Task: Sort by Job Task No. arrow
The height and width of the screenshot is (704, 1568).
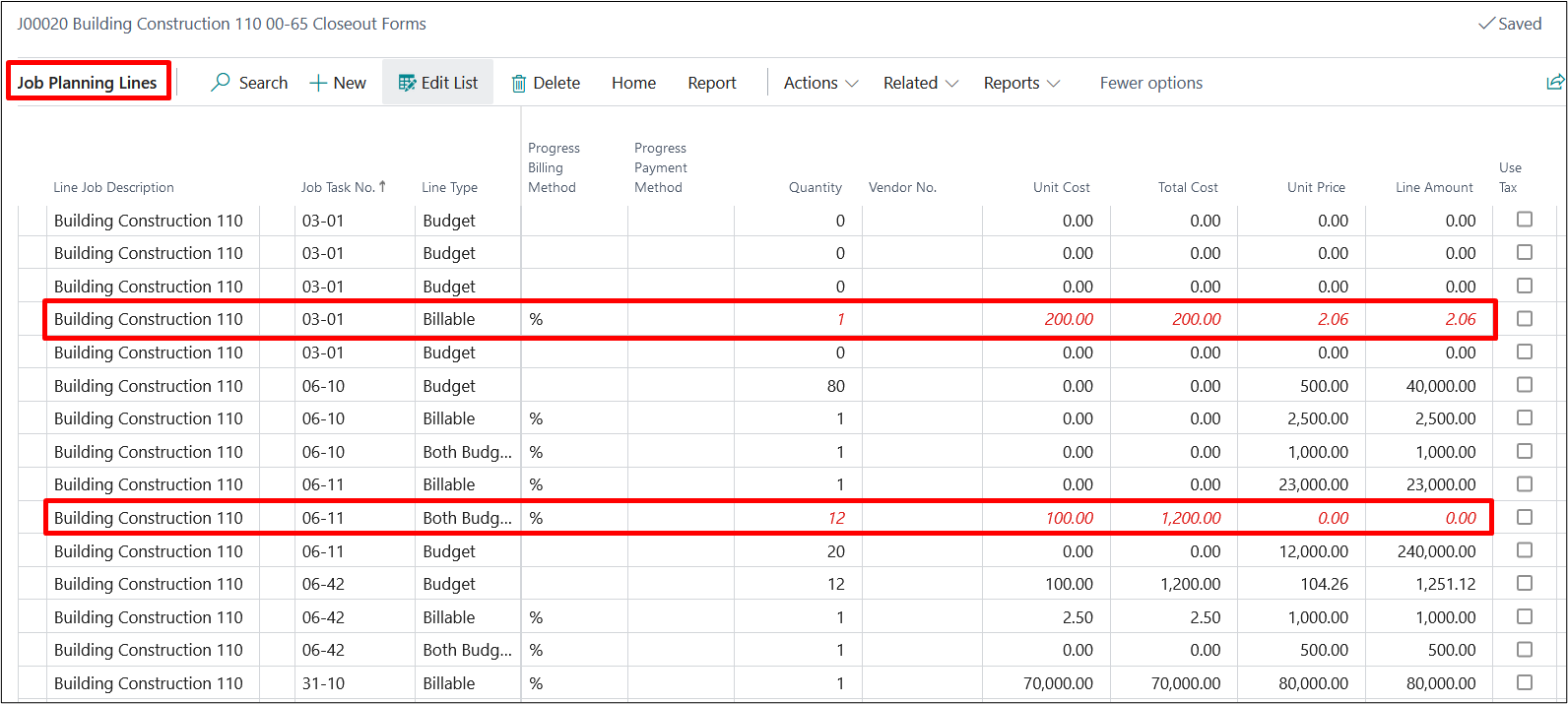Action: [382, 186]
